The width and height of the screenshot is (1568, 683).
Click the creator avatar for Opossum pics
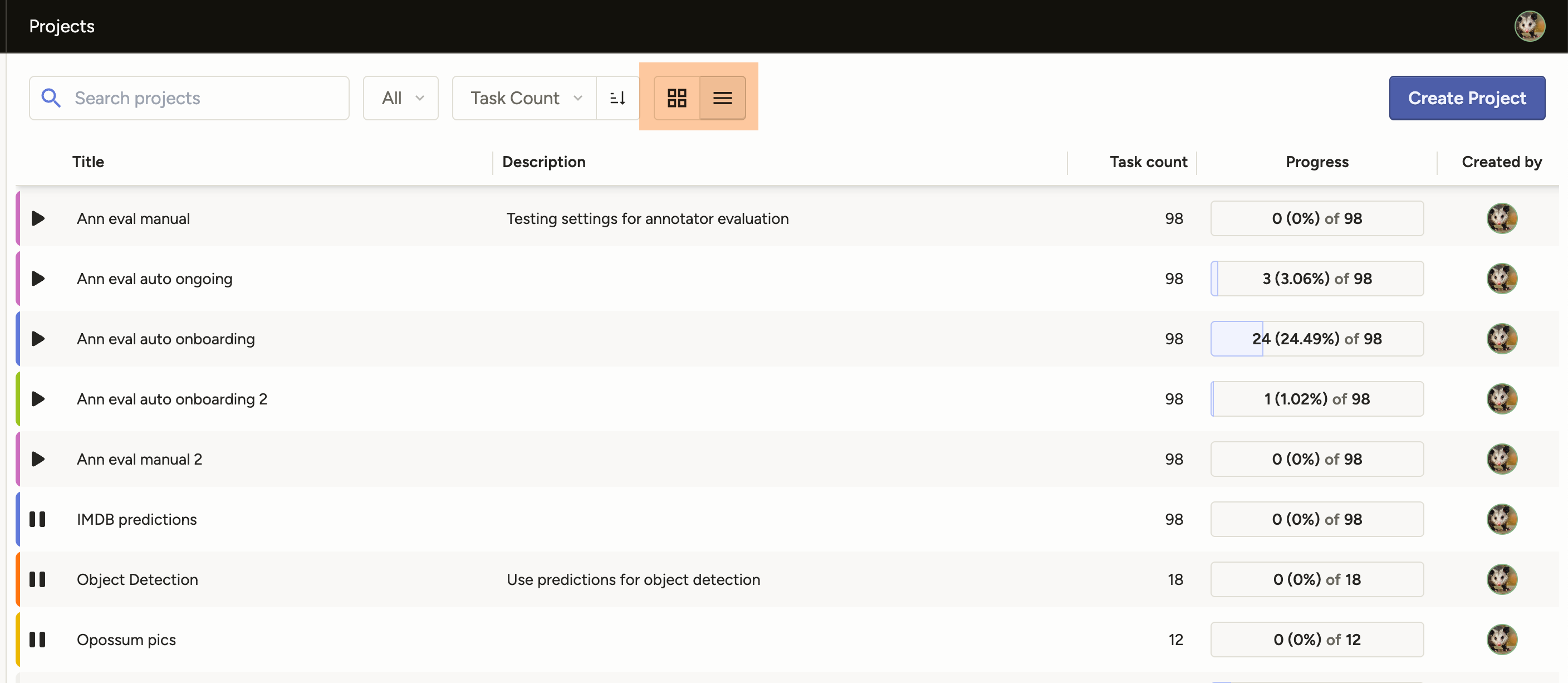click(1502, 639)
